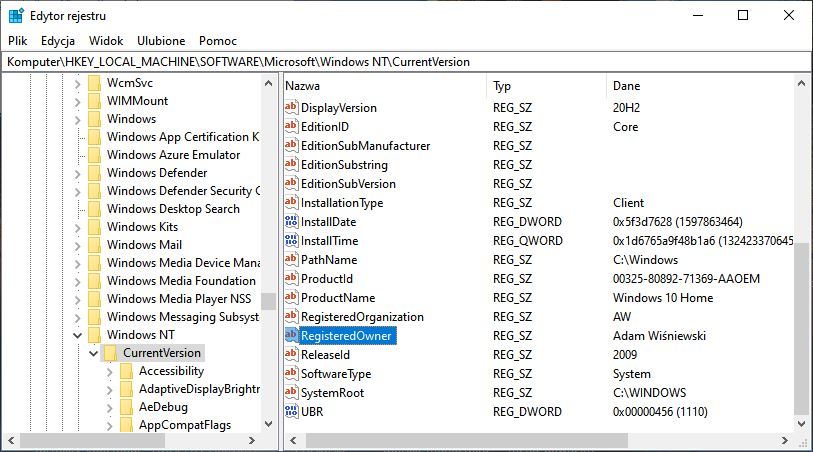Image resolution: width=813 pixels, height=452 pixels.
Task: Select the RegisteredOrganization value
Action: coord(362,317)
